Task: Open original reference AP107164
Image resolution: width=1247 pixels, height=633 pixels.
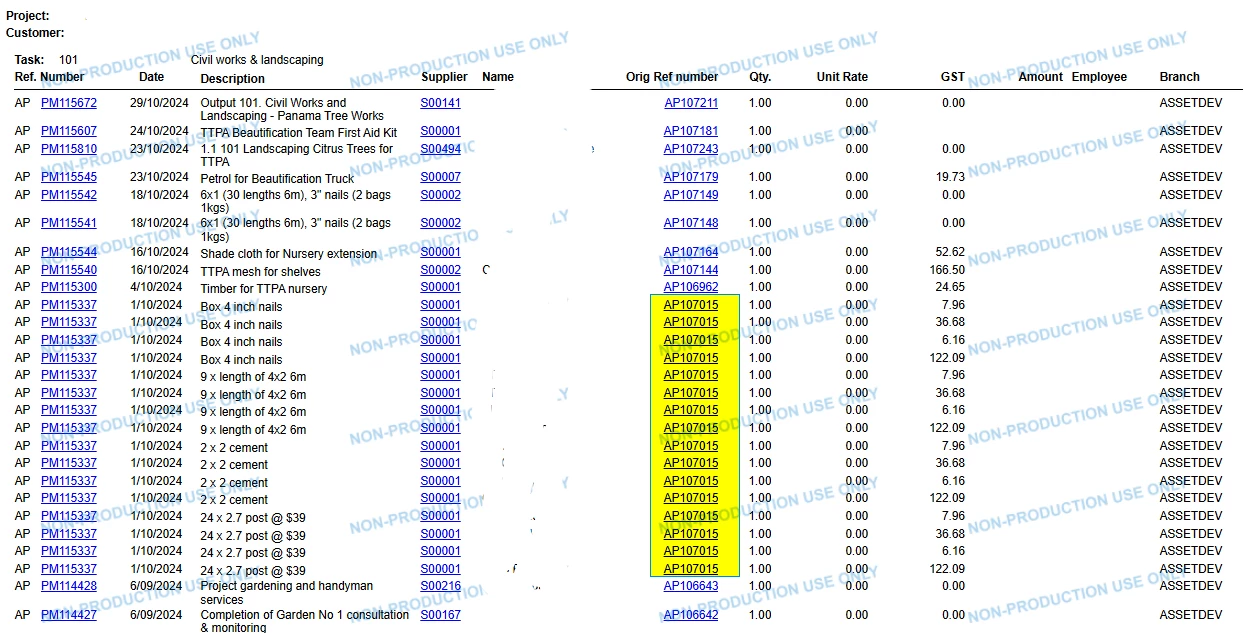Action: point(691,252)
